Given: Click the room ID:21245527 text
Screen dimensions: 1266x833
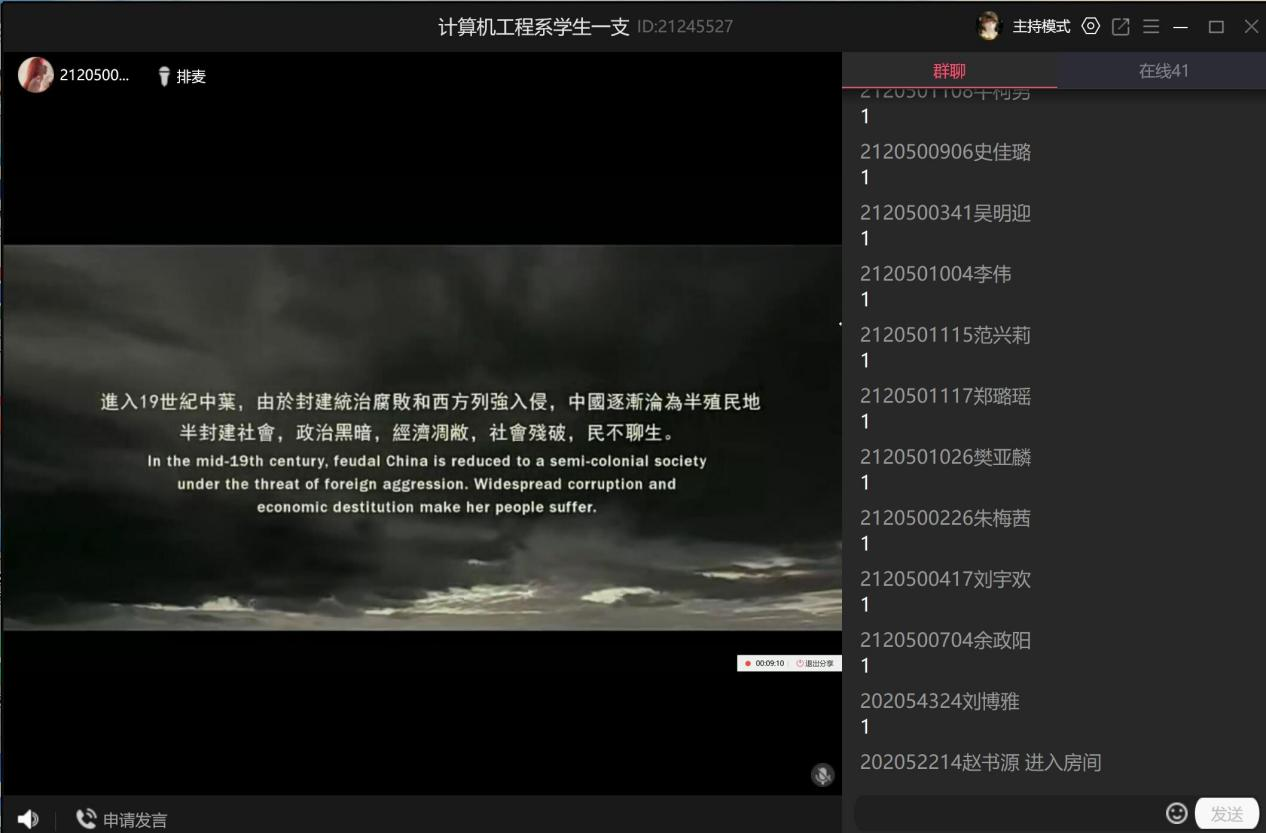Looking at the screenshot, I should coord(685,27).
